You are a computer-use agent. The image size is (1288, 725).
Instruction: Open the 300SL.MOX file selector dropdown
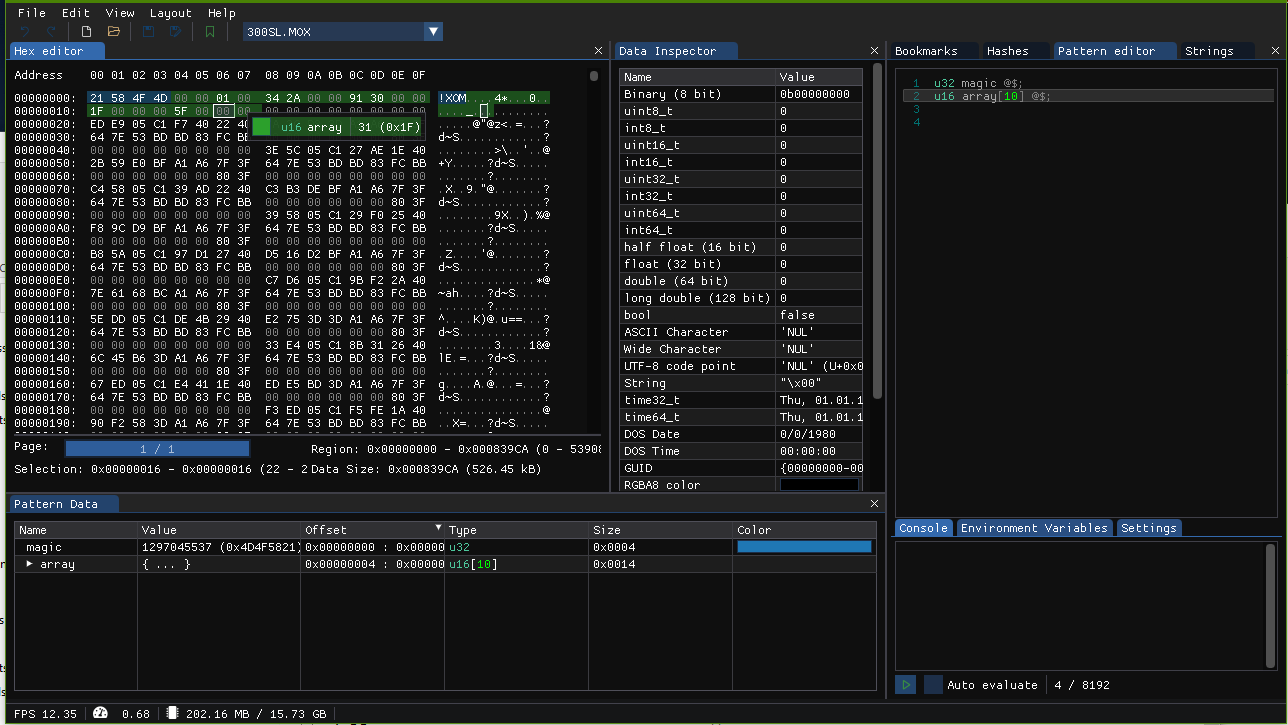tap(433, 31)
